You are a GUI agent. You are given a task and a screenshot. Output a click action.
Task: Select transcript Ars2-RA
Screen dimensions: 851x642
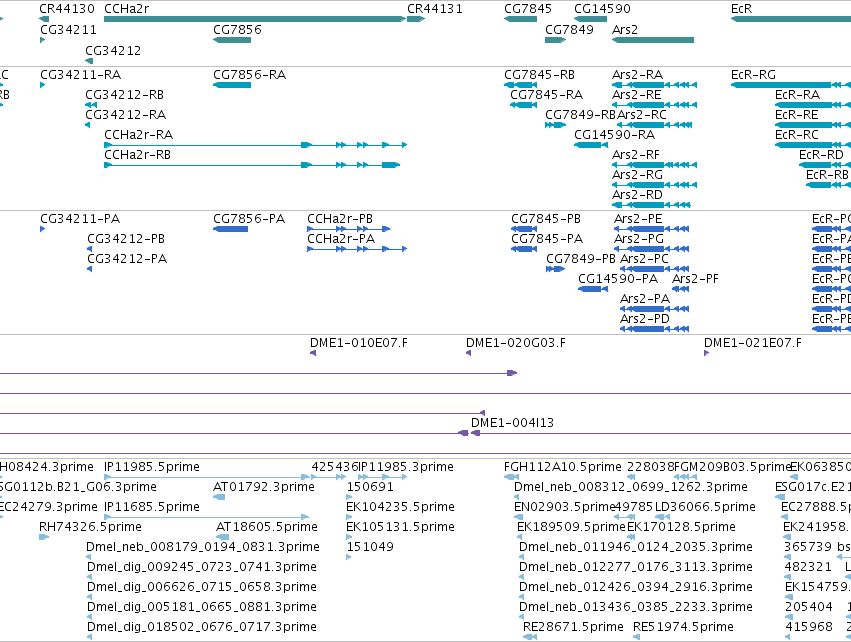pyautogui.click(x=655, y=85)
